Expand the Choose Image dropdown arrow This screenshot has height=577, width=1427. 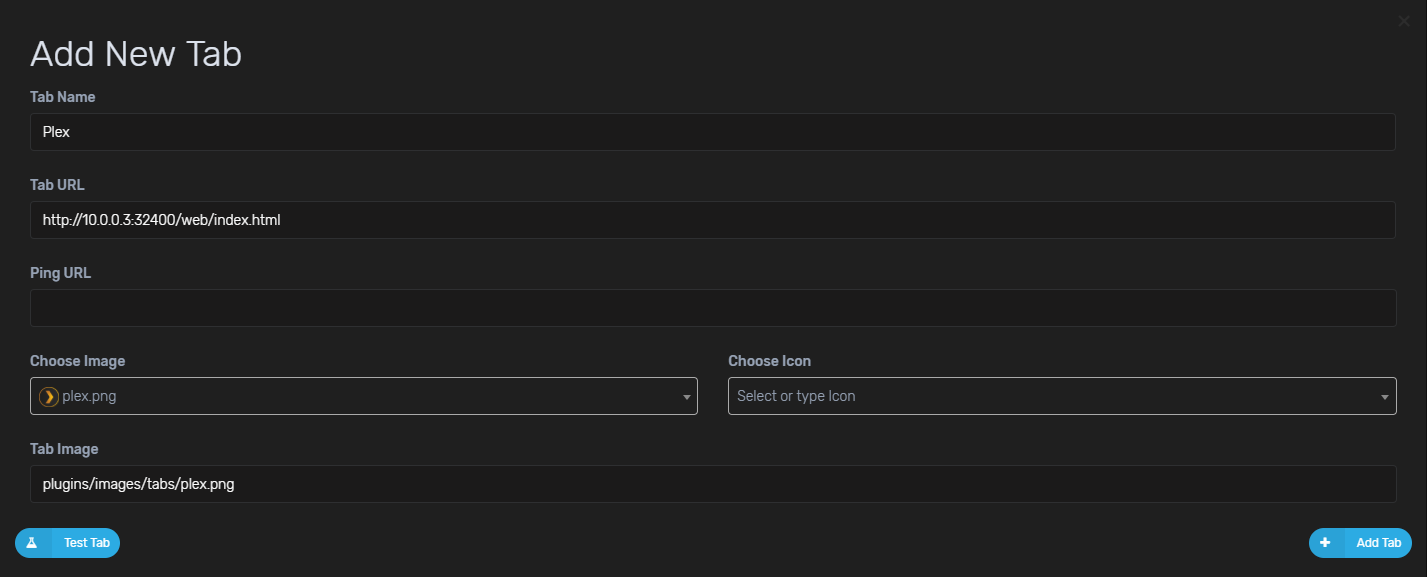[x=686, y=397]
